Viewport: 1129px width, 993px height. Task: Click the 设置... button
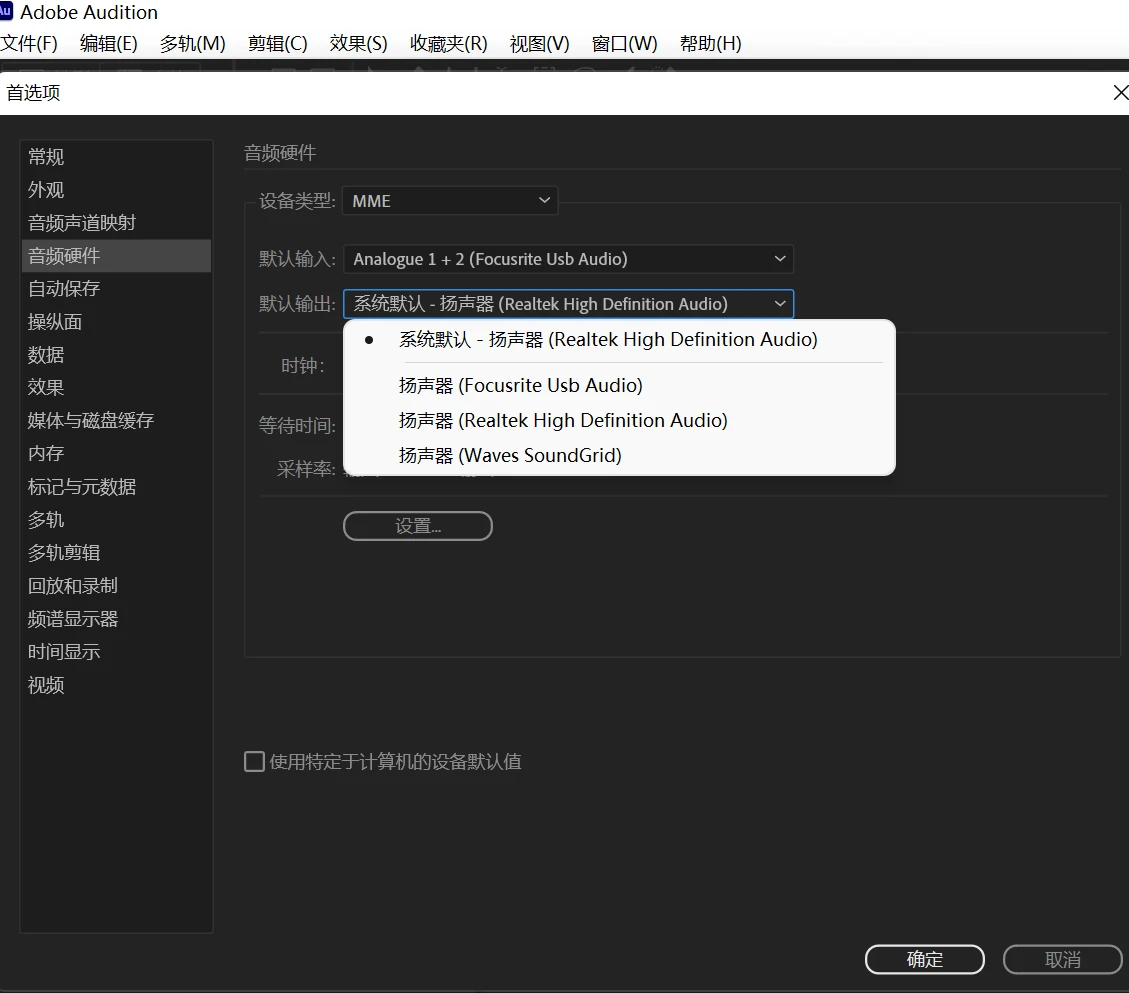(x=418, y=526)
